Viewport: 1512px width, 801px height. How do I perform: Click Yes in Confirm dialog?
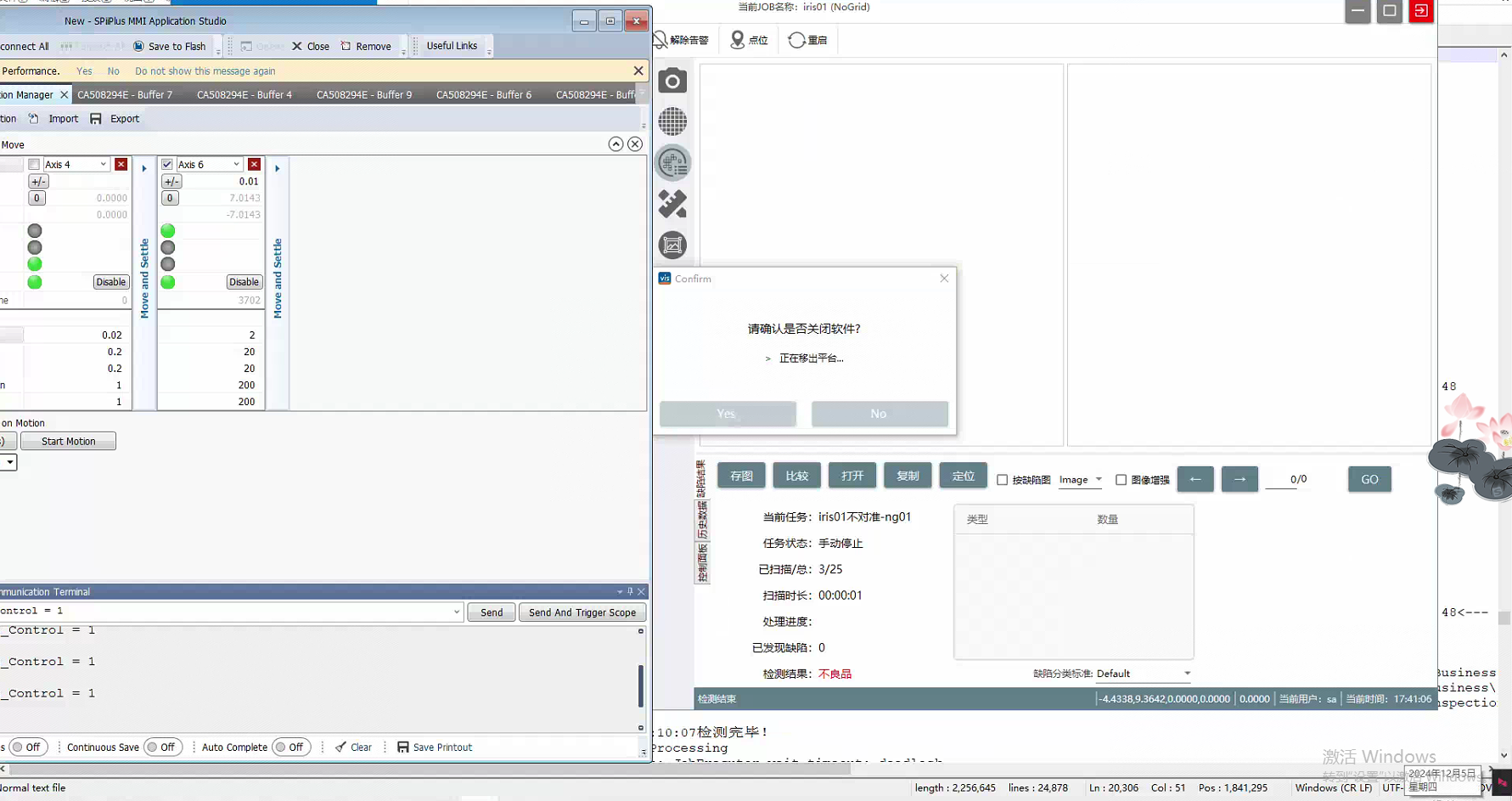pos(728,414)
